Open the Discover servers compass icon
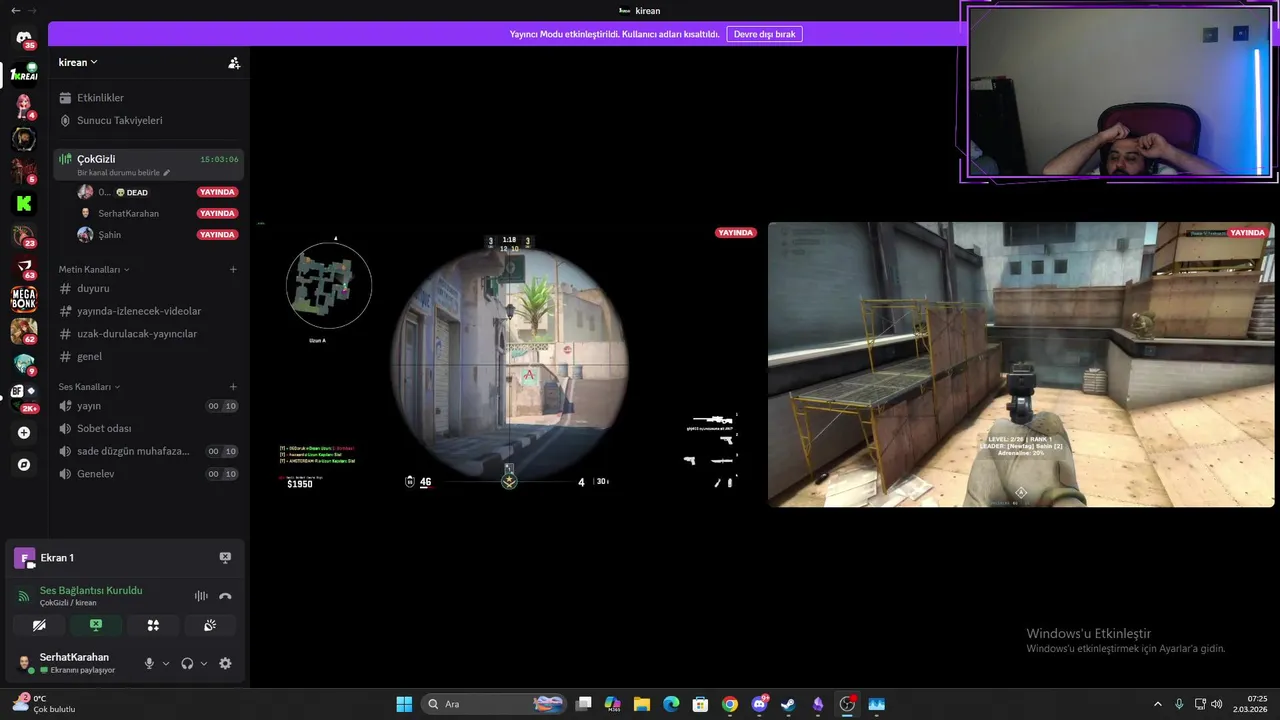Screen dimensions: 1280x720 click(24, 465)
